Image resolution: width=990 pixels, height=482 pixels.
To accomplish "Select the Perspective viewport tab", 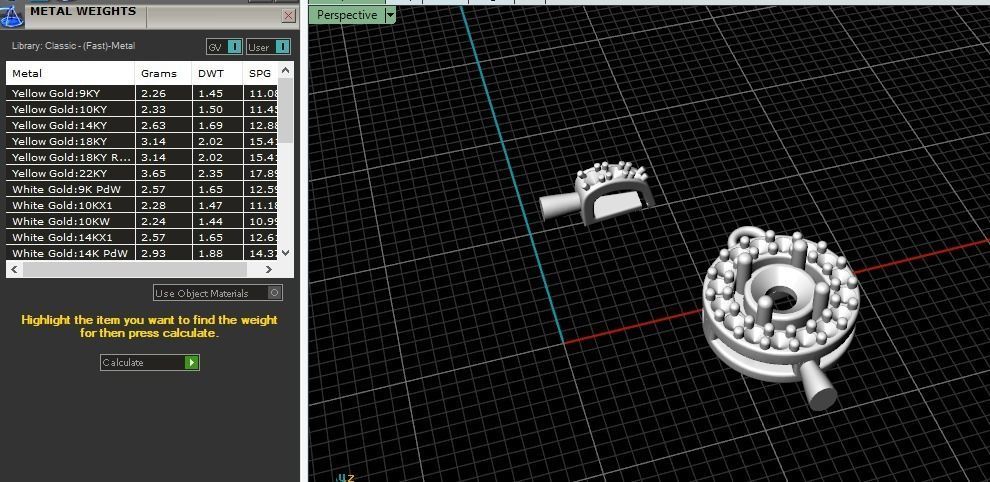I will point(347,15).
